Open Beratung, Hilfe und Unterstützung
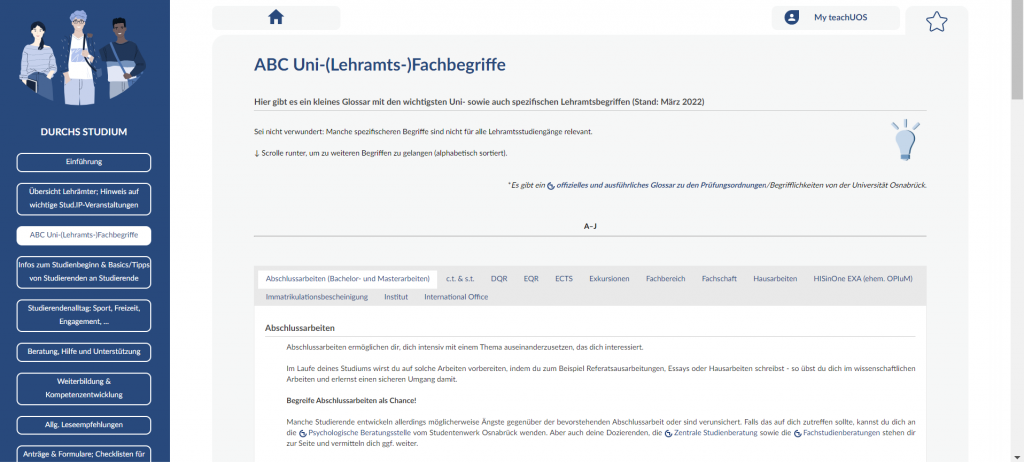This screenshot has width=1024, height=463. [84, 352]
